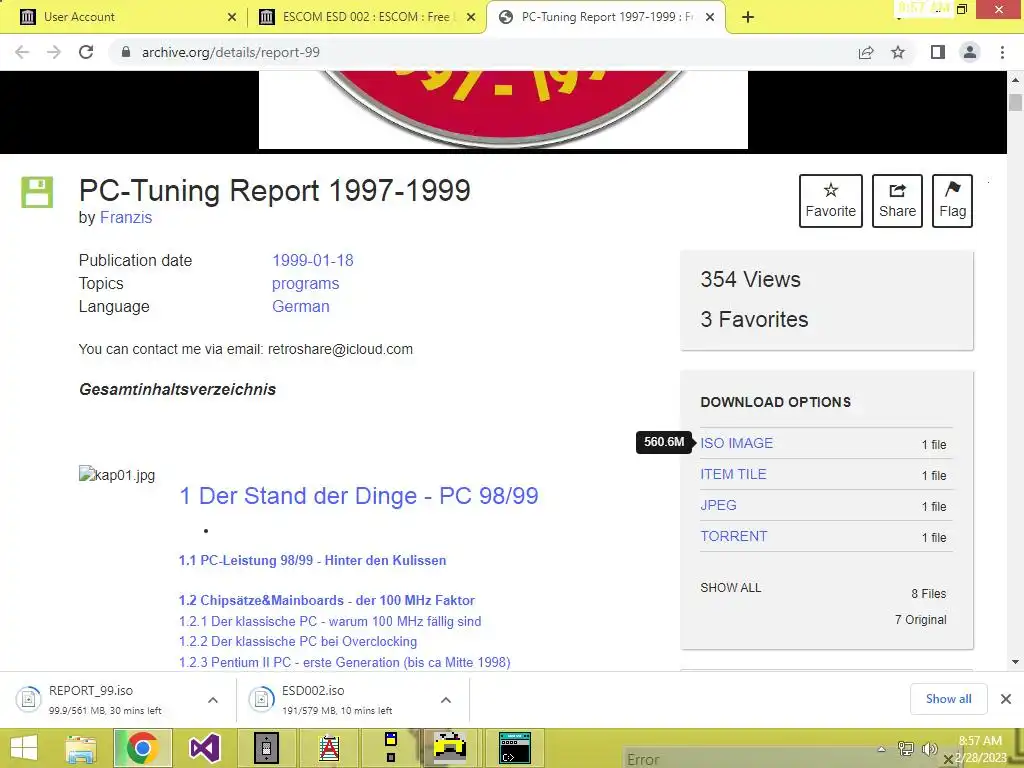Download the ITEM TILE file
This screenshot has height=768, width=1024.
733,474
